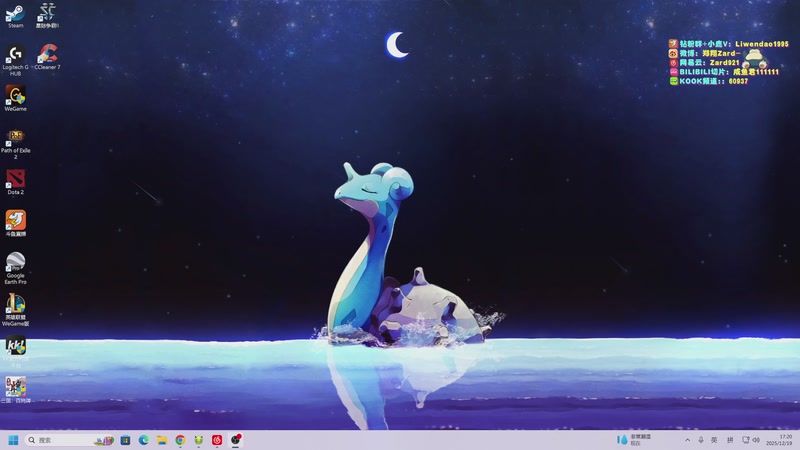Toggle the Pinyin input mode indicator
The height and width of the screenshot is (450, 800).
point(730,440)
